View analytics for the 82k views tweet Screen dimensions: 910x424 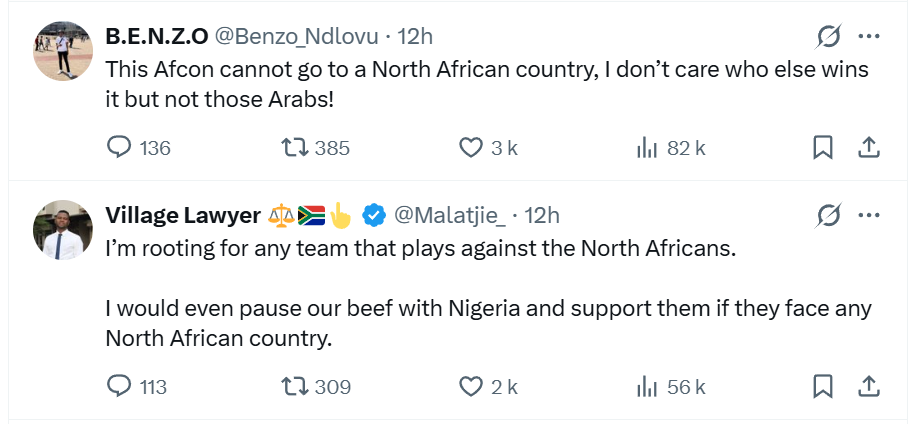pyautogui.click(x=647, y=148)
